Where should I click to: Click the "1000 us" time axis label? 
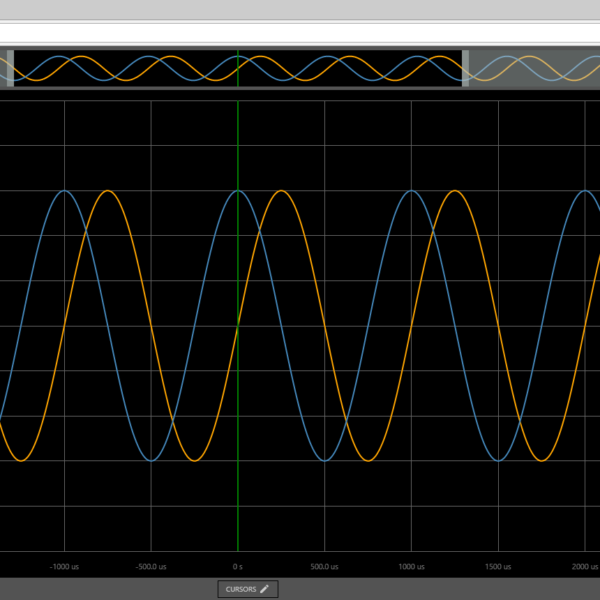(x=411, y=567)
